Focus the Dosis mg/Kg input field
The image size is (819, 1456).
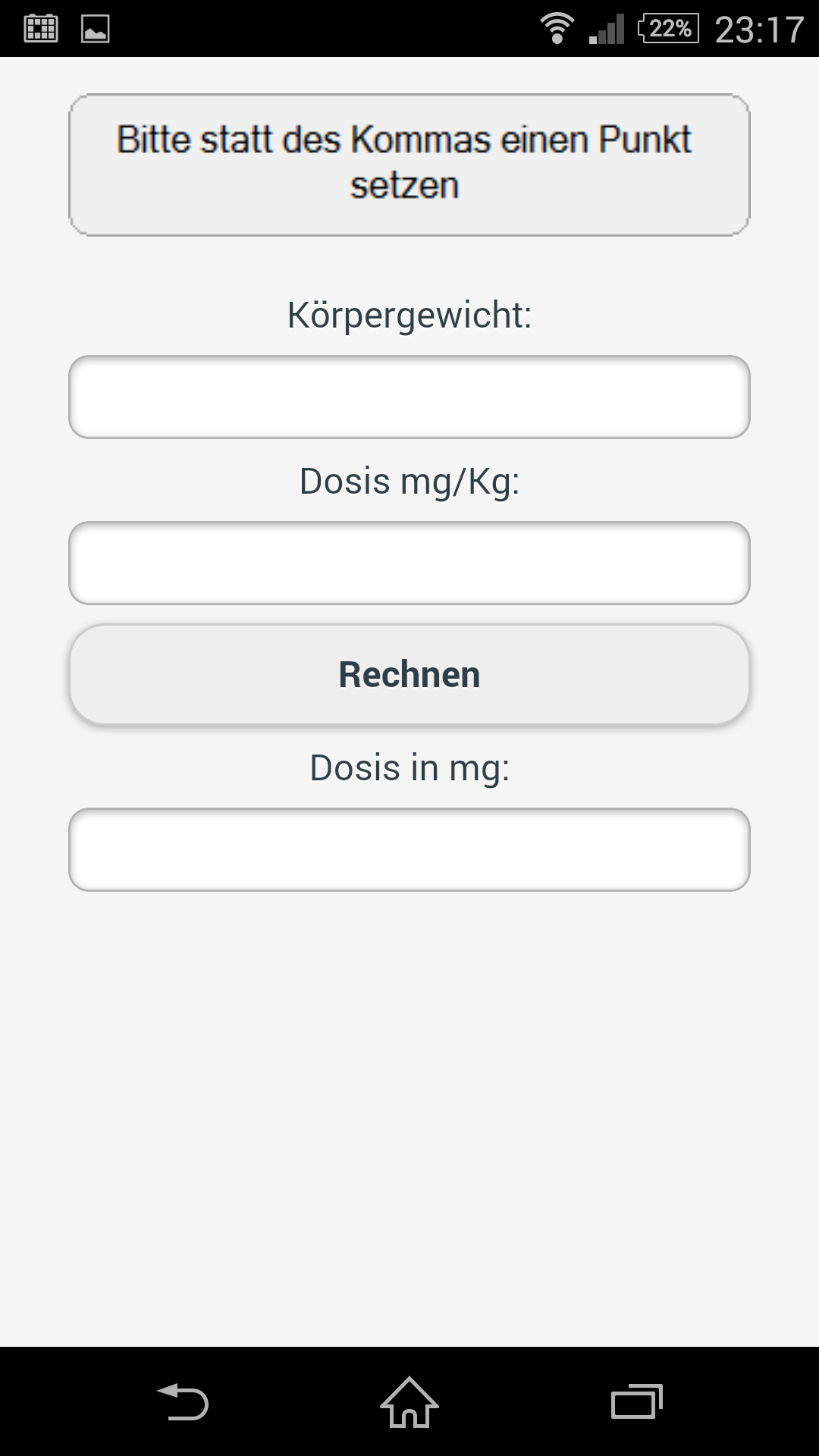[x=409, y=563]
